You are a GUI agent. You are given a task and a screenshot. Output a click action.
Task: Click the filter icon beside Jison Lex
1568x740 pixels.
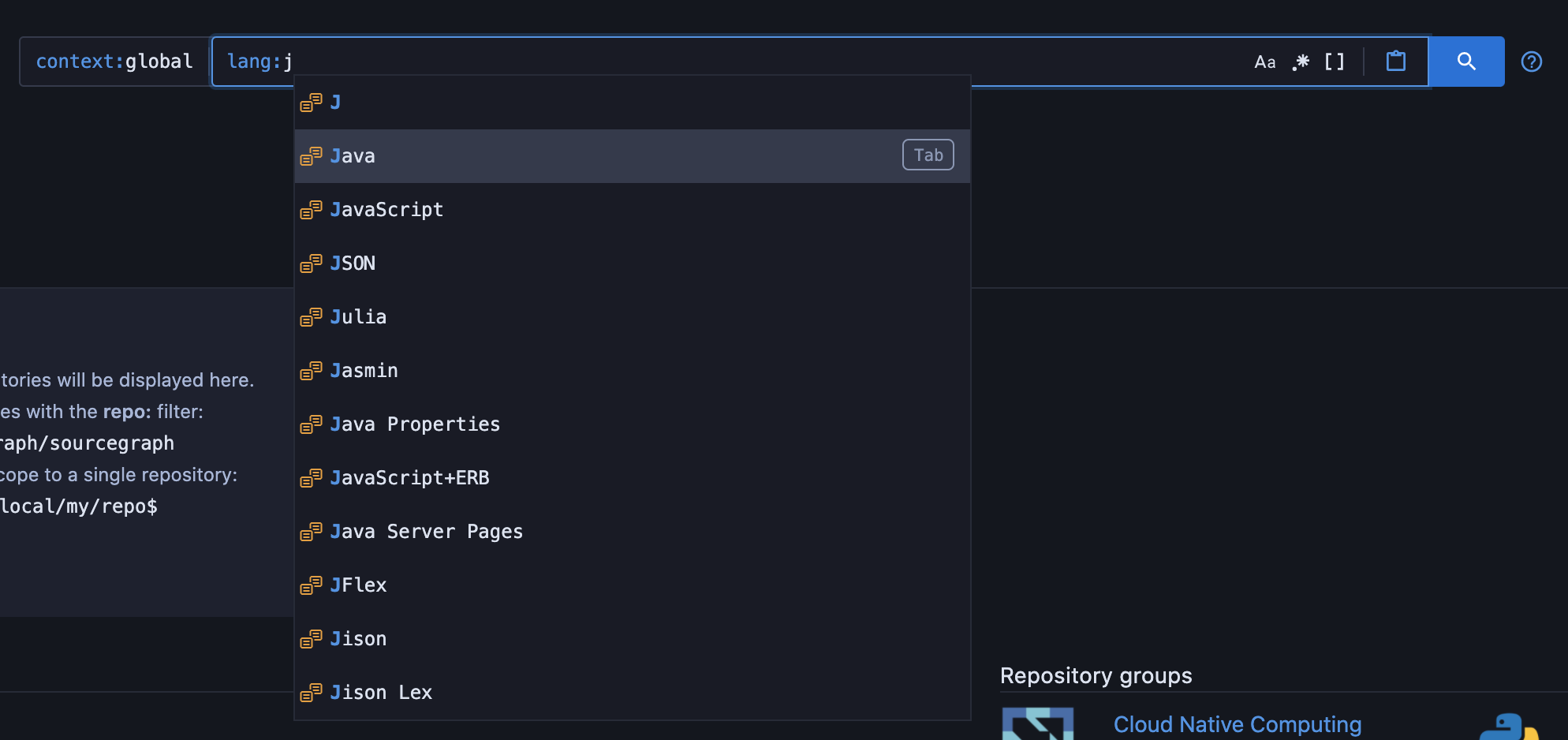(x=311, y=693)
